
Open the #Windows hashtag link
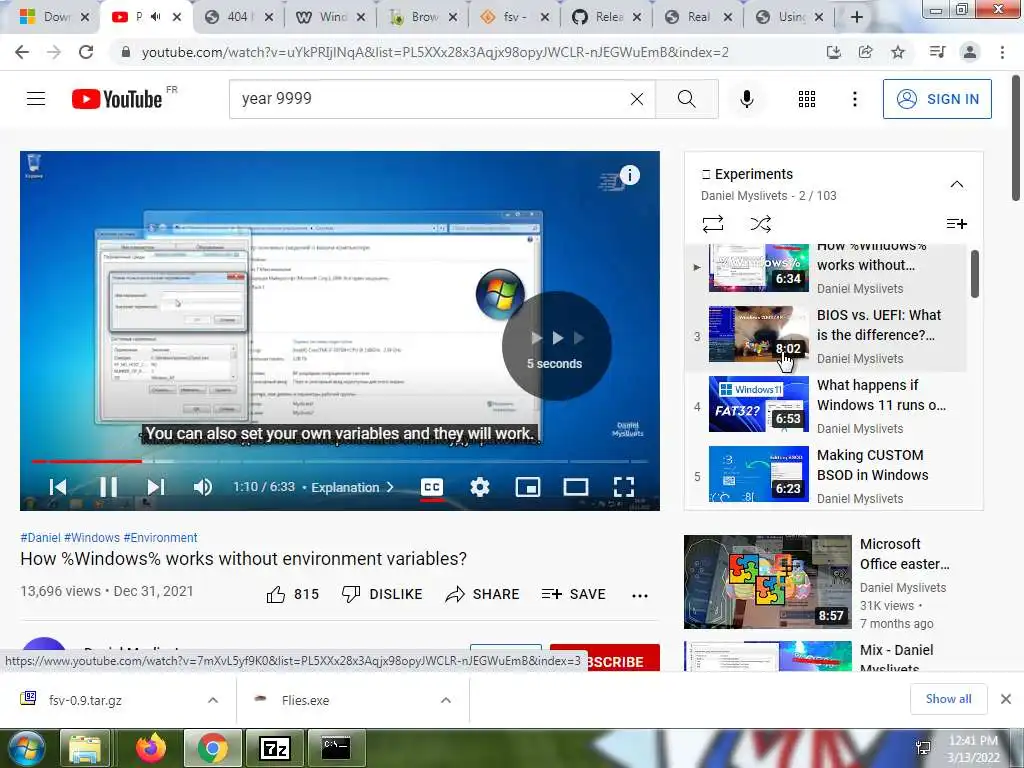[92, 537]
